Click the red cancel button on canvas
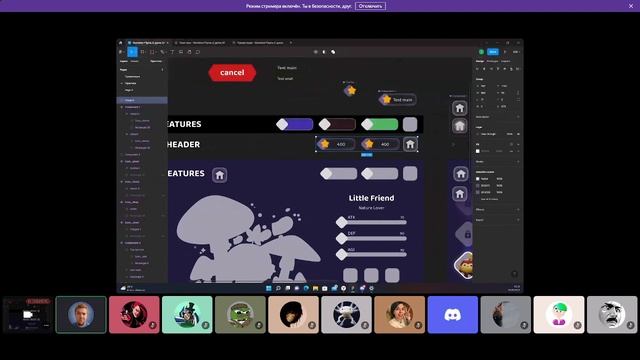The image size is (640, 360). pyautogui.click(x=232, y=73)
